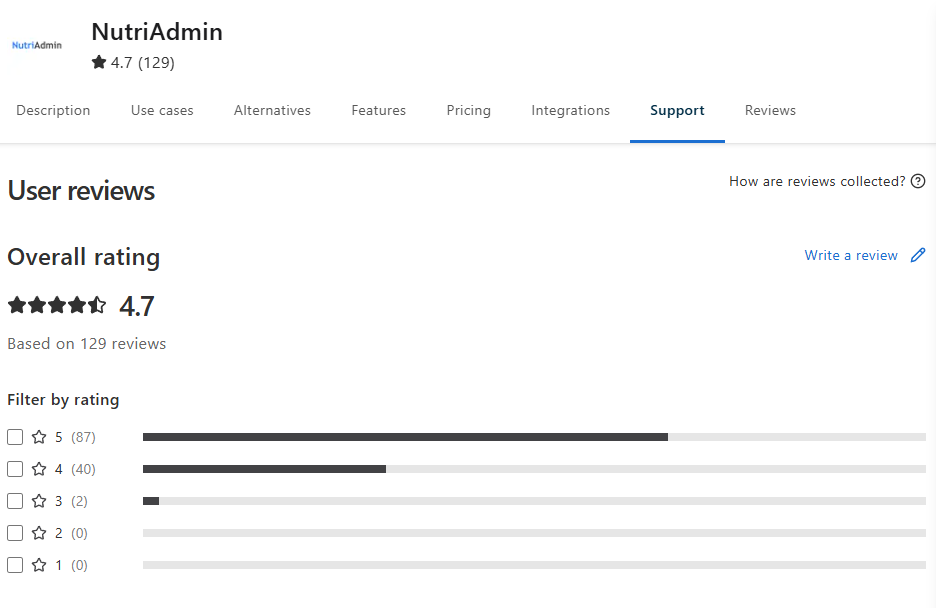Click the star icon in the 3 rating row
This screenshot has width=936, height=608.
[39, 501]
